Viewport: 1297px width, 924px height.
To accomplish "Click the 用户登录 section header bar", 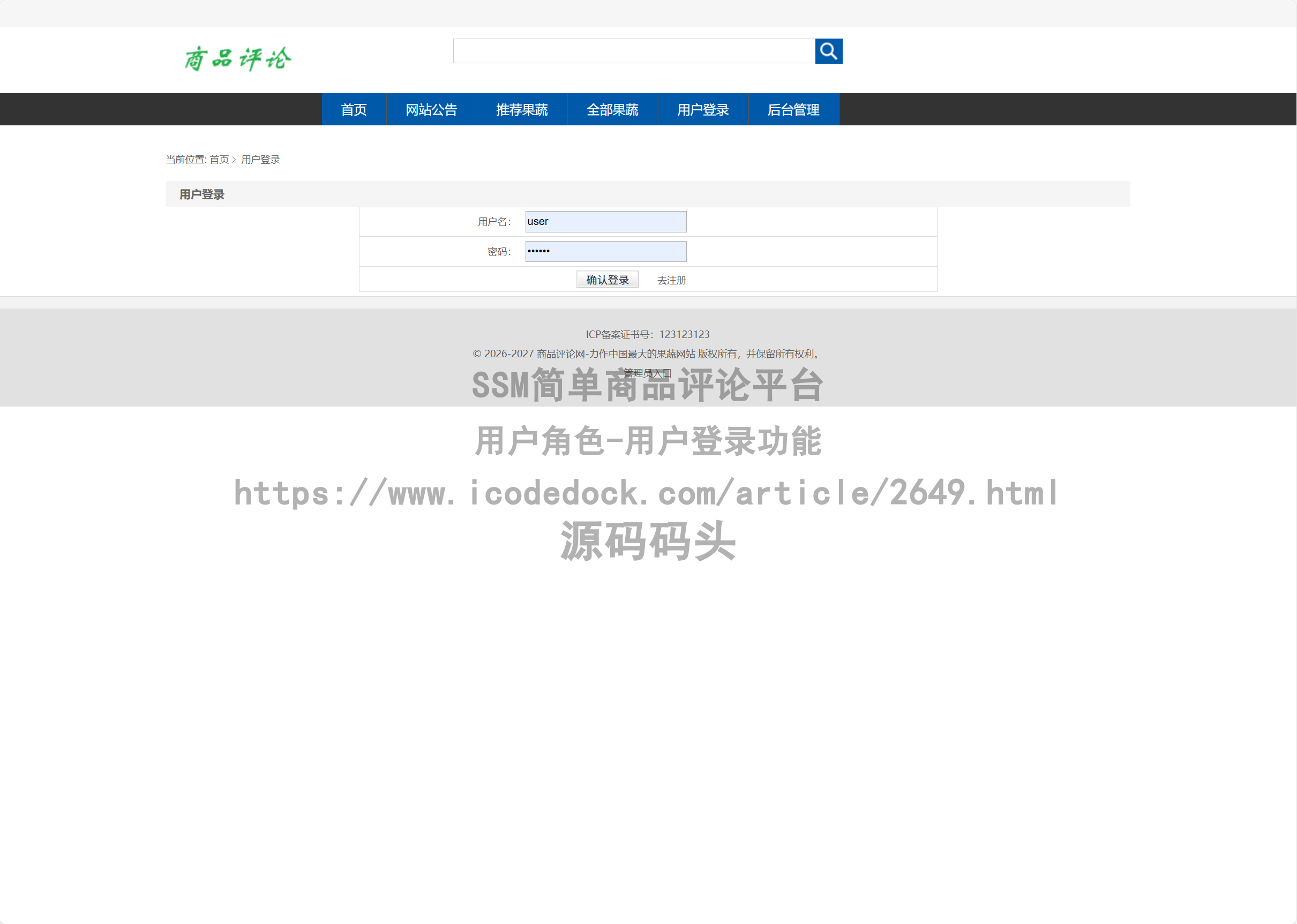I will tap(201, 194).
